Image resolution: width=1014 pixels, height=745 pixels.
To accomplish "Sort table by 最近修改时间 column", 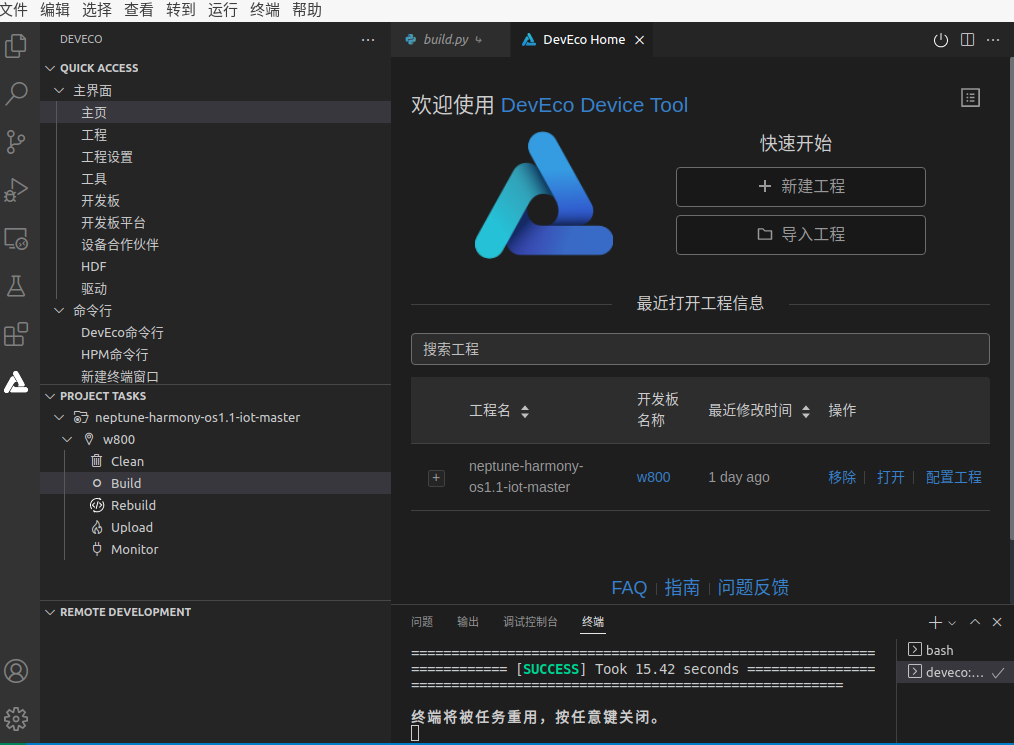I will tap(805, 411).
